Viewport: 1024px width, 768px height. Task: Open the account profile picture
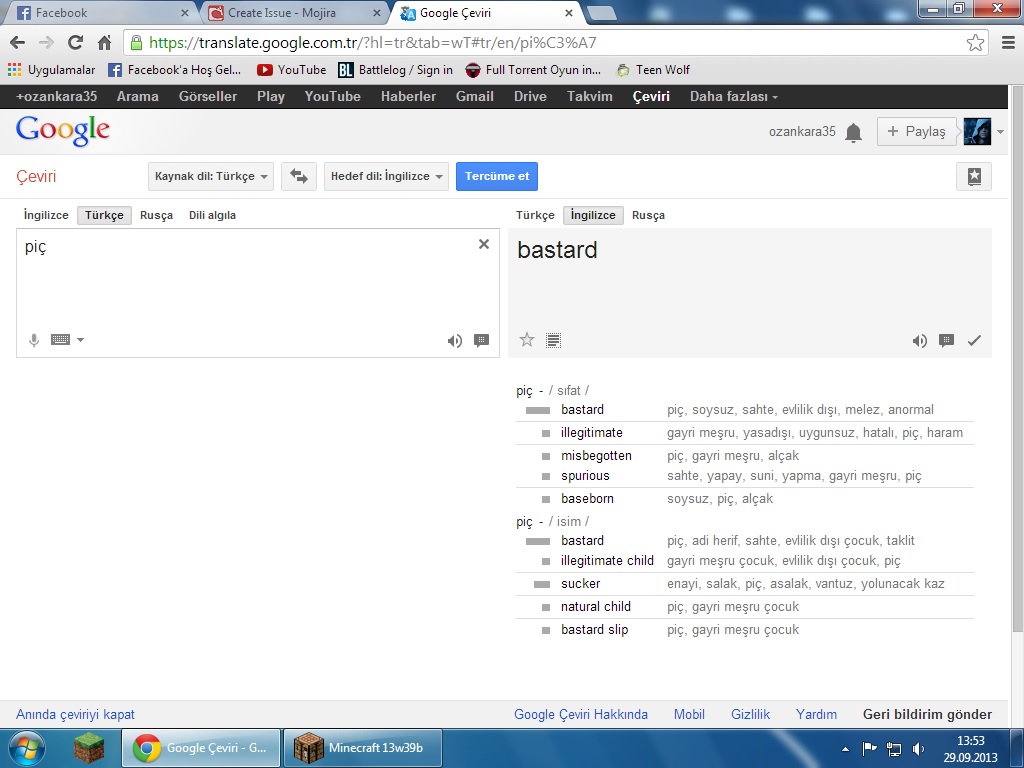coord(977,131)
